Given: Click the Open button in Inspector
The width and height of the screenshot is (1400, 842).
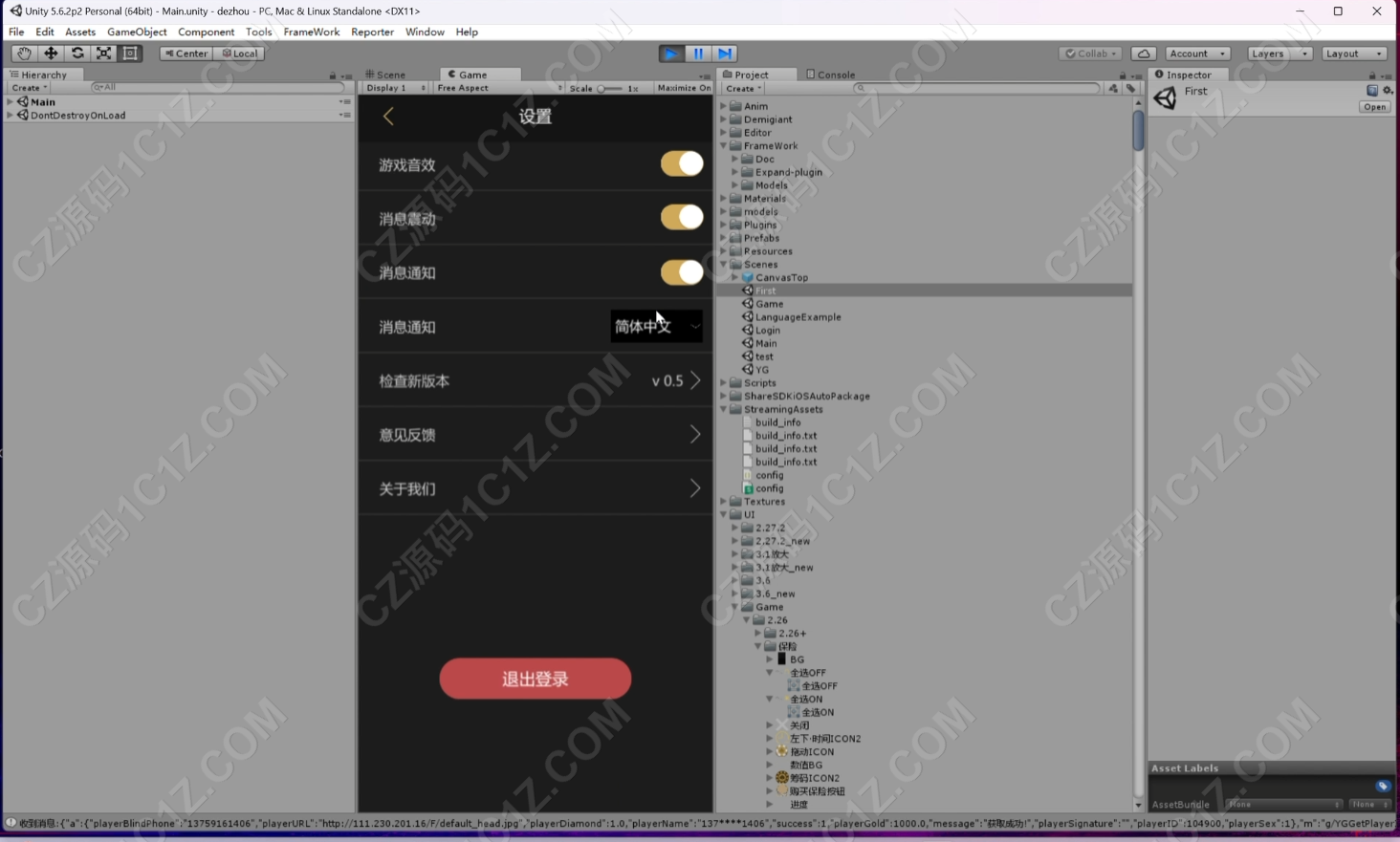Looking at the screenshot, I should (1374, 107).
